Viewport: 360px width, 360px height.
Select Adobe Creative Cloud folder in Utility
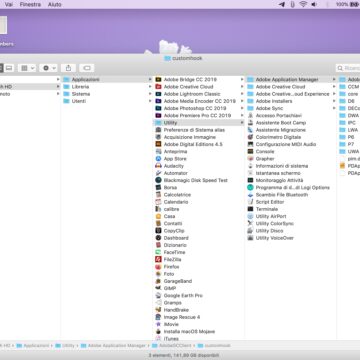point(291,87)
